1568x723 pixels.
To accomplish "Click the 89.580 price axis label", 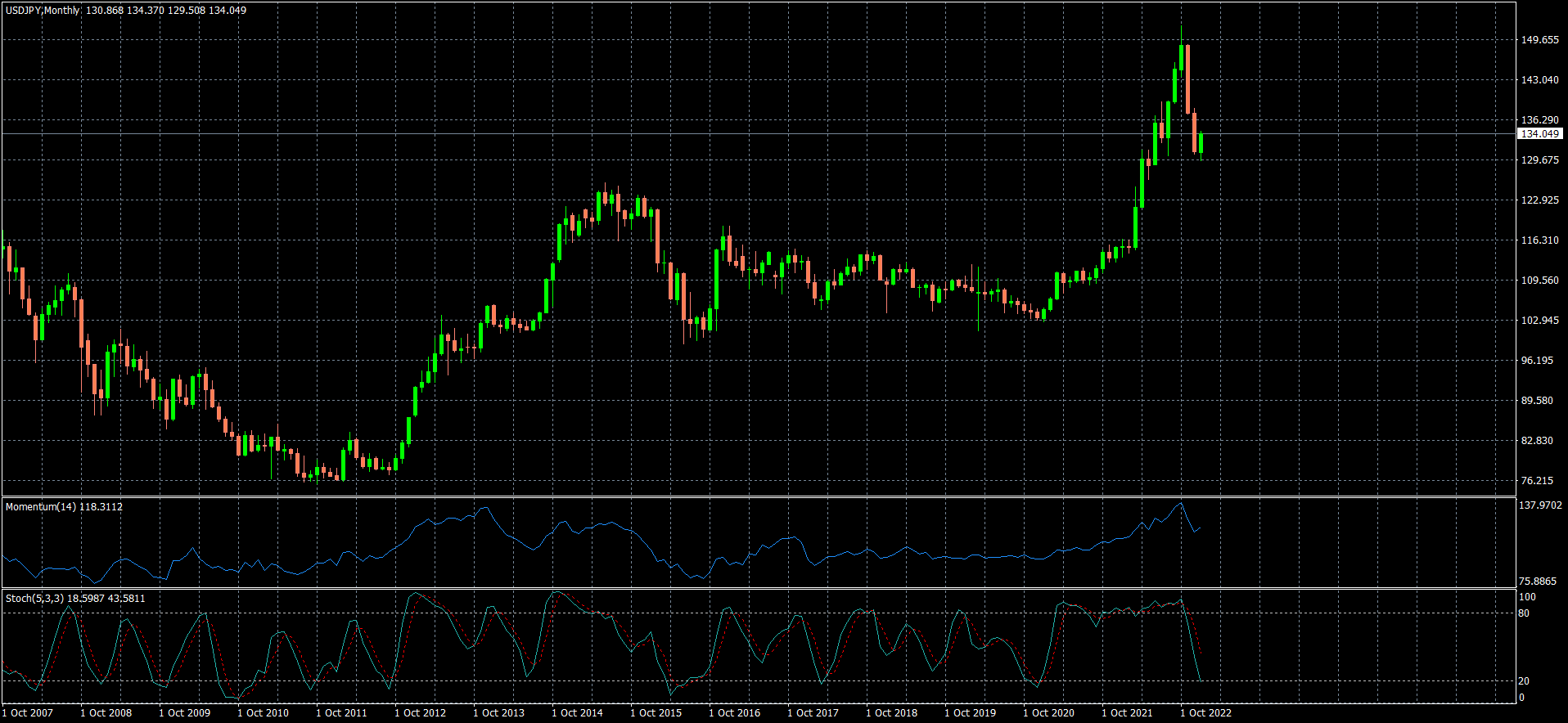I will click(1538, 401).
